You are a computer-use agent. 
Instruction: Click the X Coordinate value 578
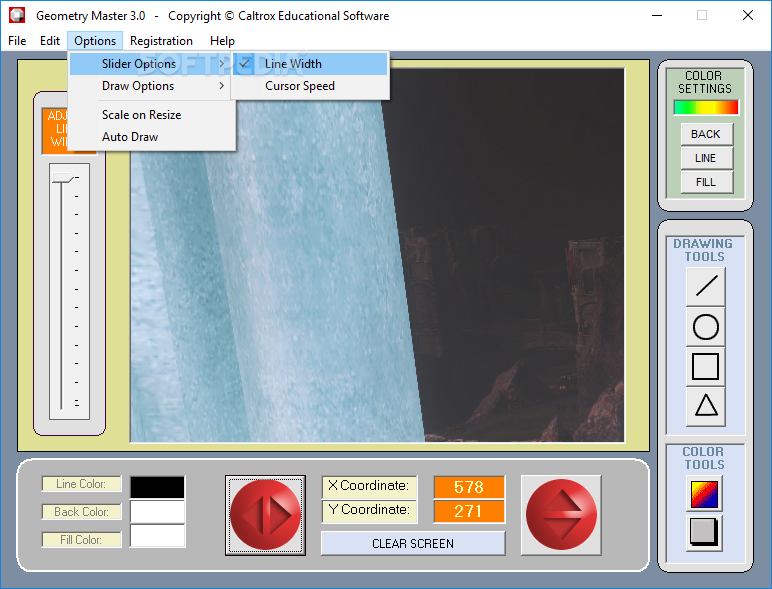[469, 487]
